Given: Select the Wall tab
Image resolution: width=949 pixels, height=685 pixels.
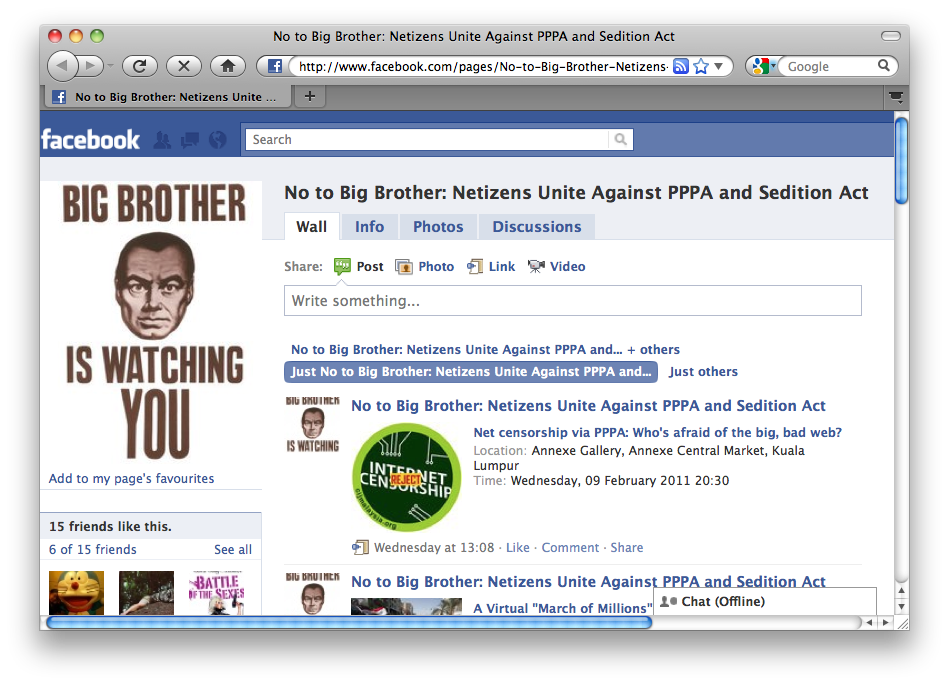Looking at the screenshot, I should 312,227.
